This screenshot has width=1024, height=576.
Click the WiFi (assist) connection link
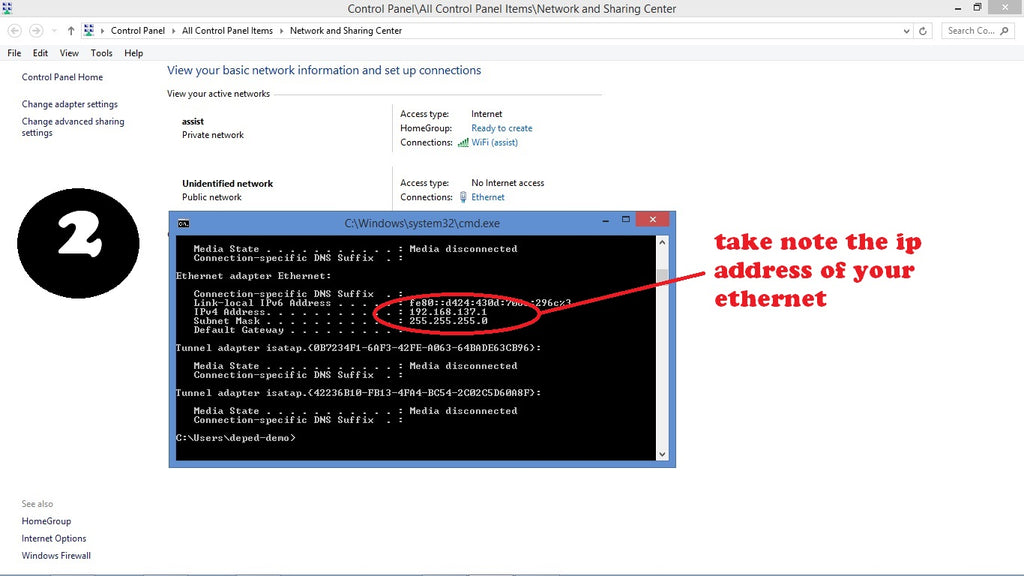click(494, 143)
